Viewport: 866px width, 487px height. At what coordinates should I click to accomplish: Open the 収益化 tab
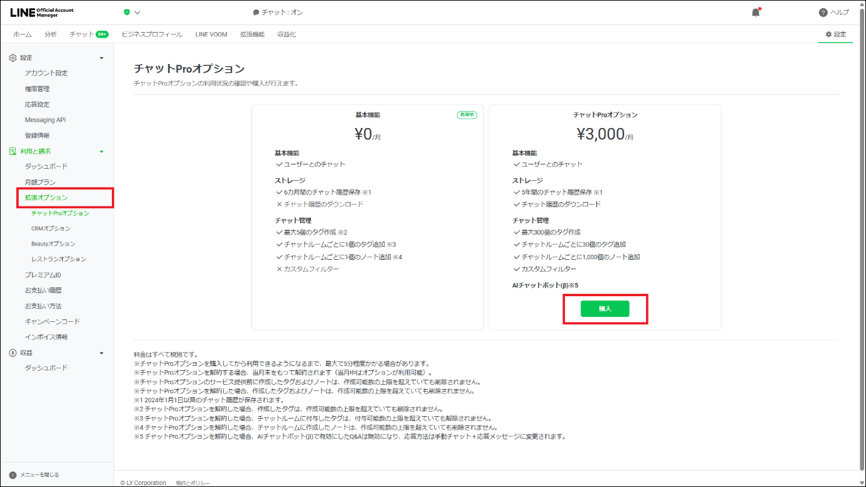(x=287, y=34)
